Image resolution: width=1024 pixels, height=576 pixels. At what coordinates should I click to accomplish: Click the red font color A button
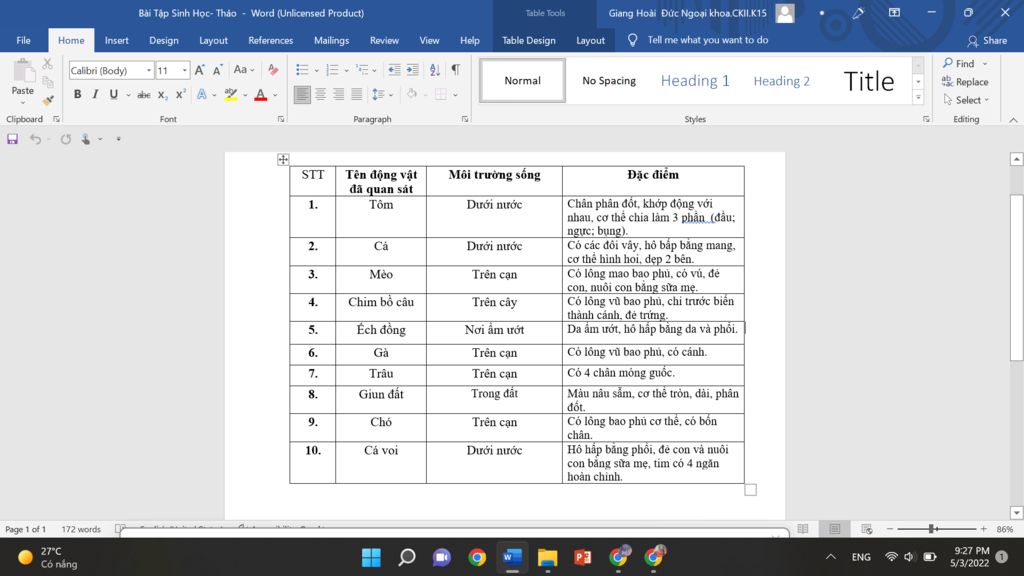(x=261, y=95)
